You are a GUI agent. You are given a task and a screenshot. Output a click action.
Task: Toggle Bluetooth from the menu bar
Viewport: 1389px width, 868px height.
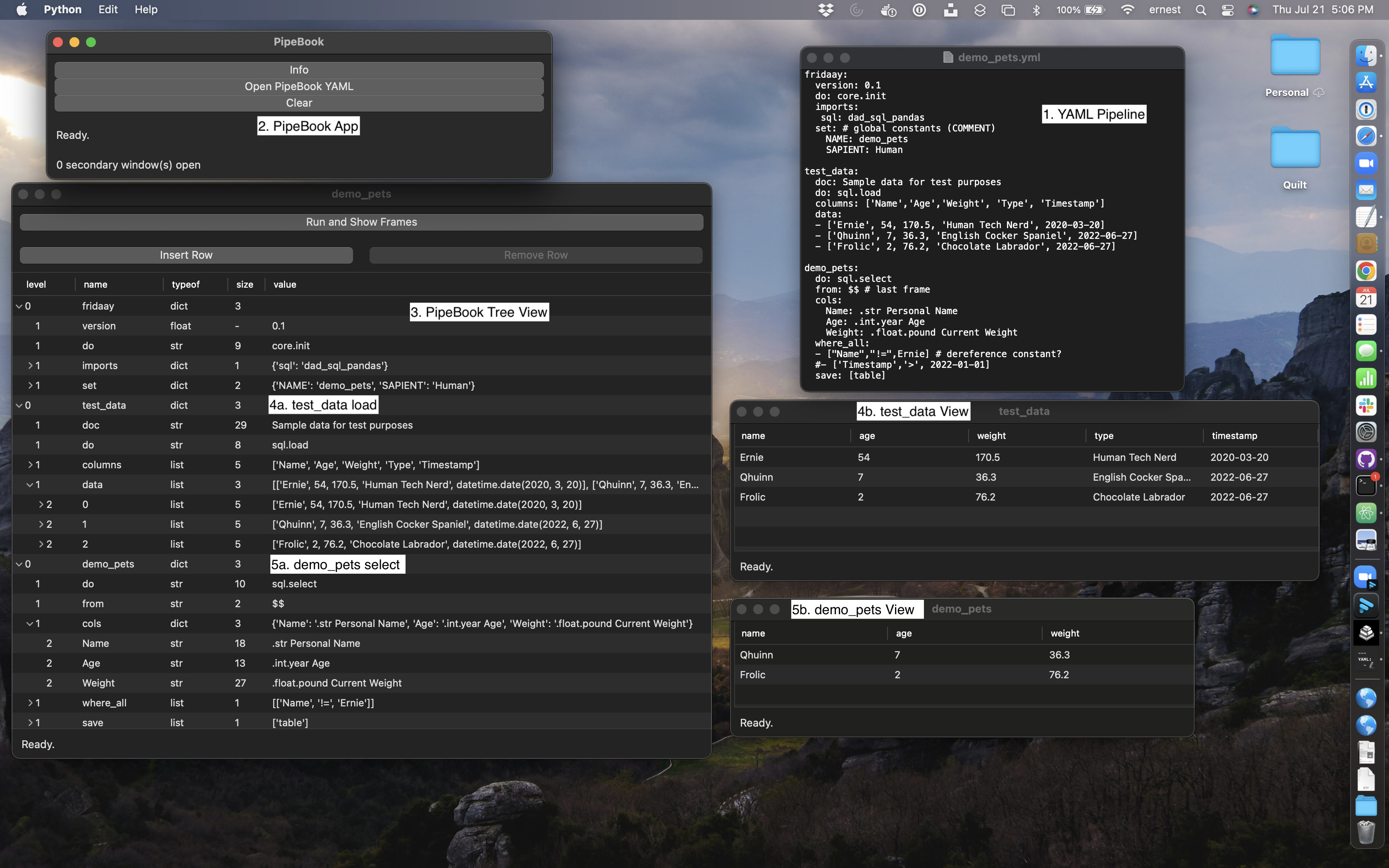coord(1036,10)
